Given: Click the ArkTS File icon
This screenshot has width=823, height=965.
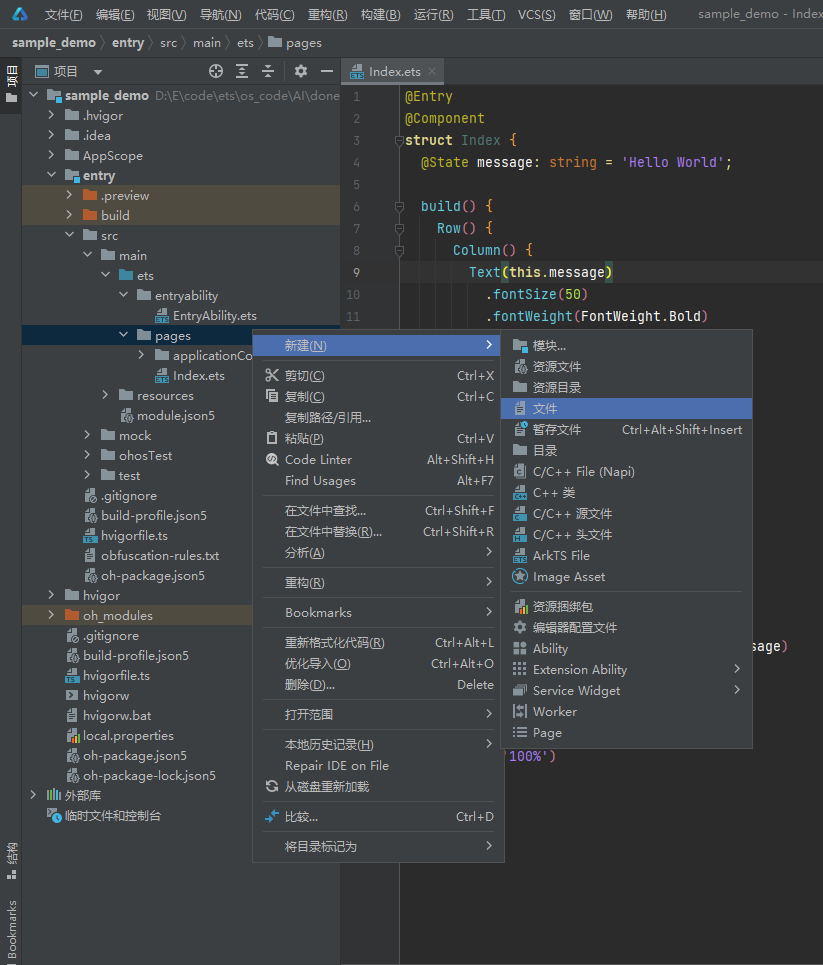Looking at the screenshot, I should point(520,556).
